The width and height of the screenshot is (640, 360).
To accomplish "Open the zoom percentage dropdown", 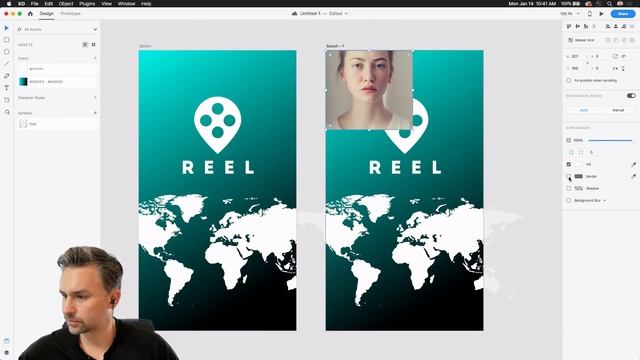I will coord(578,13).
